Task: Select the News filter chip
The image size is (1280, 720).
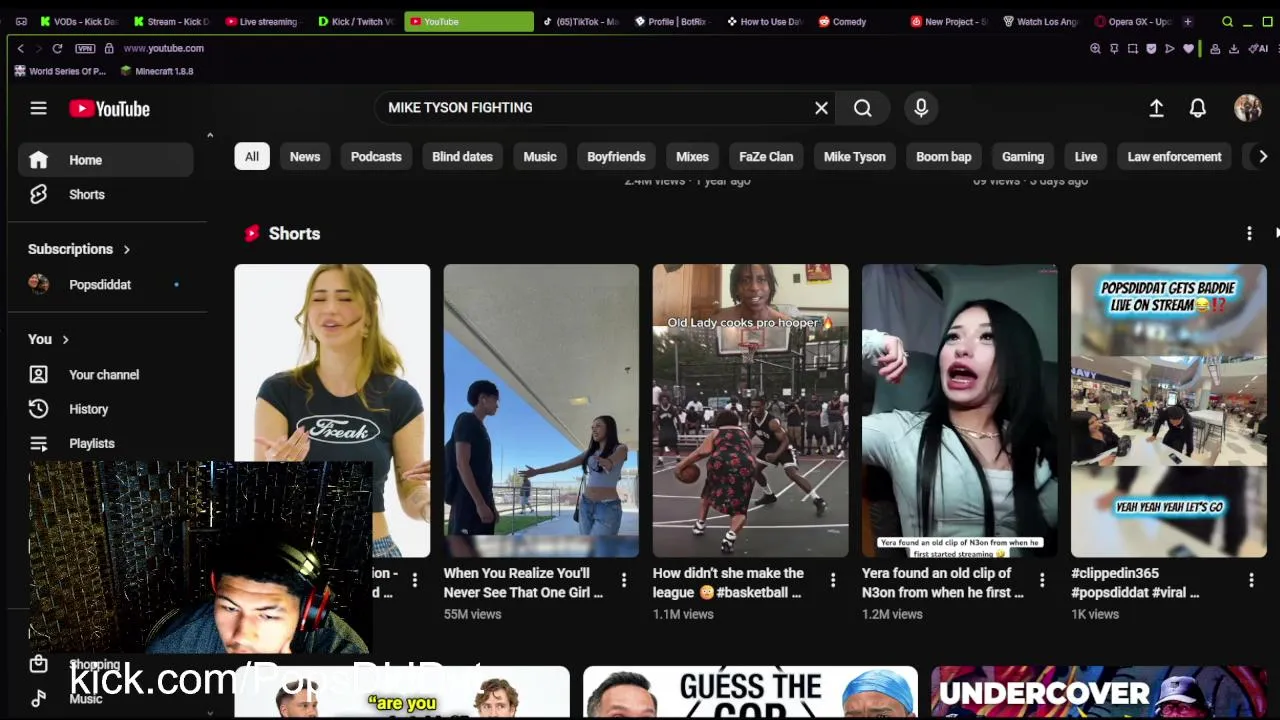Action: (305, 156)
